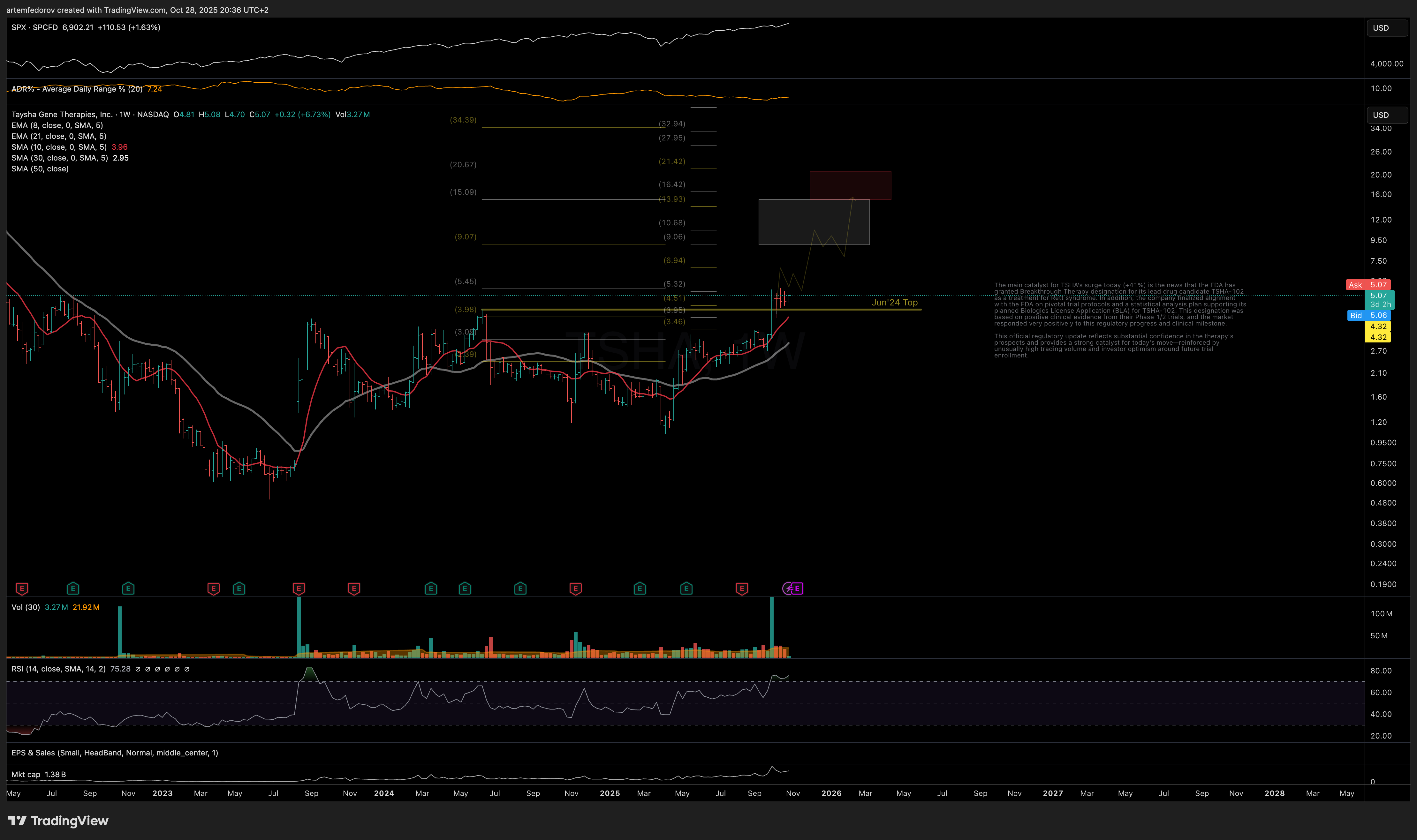This screenshot has height=840, width=1417.
Task: Click the ADR% value 7.24
Action: pyautogui.click(x=155, y=89)
